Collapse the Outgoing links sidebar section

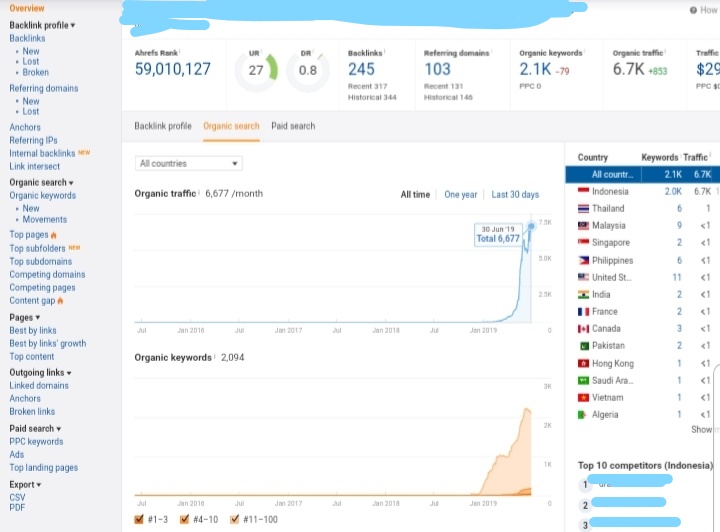tap(40, 372)
